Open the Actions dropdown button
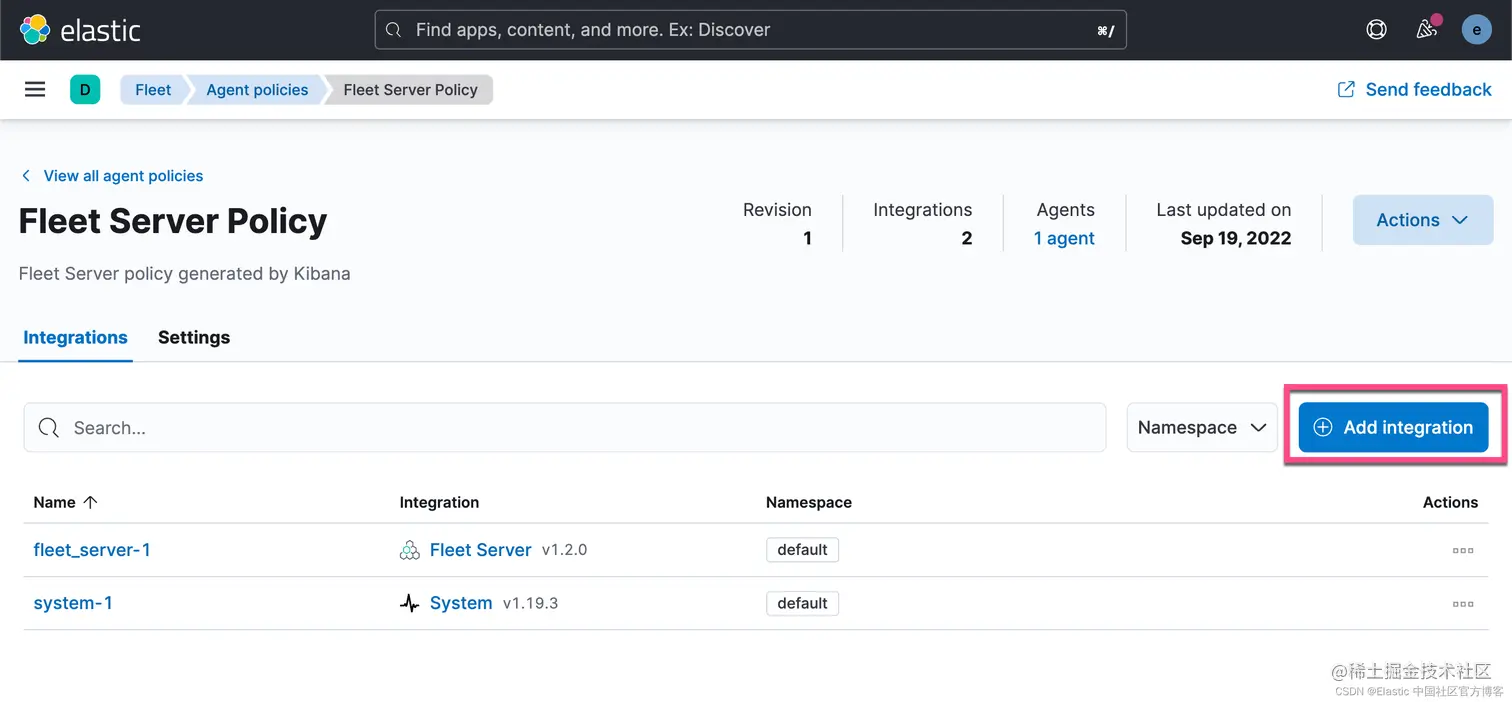Viewport: 1512px width, 702px height. 1422,220
